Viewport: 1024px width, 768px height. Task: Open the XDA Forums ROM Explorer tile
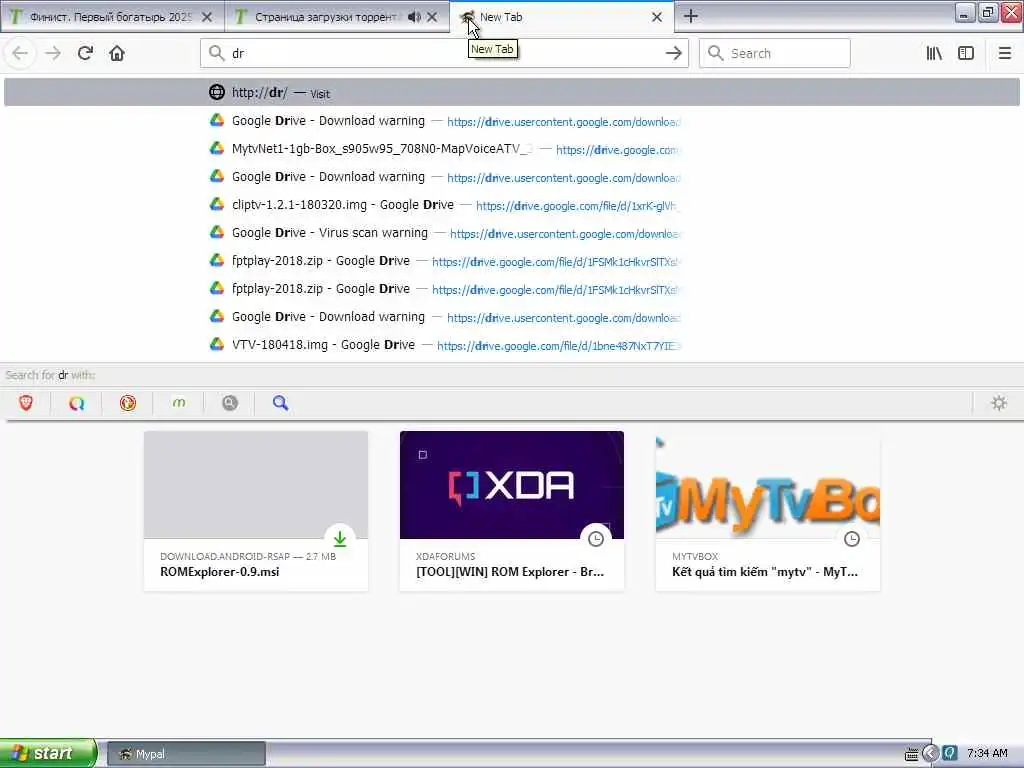(511, 511)
